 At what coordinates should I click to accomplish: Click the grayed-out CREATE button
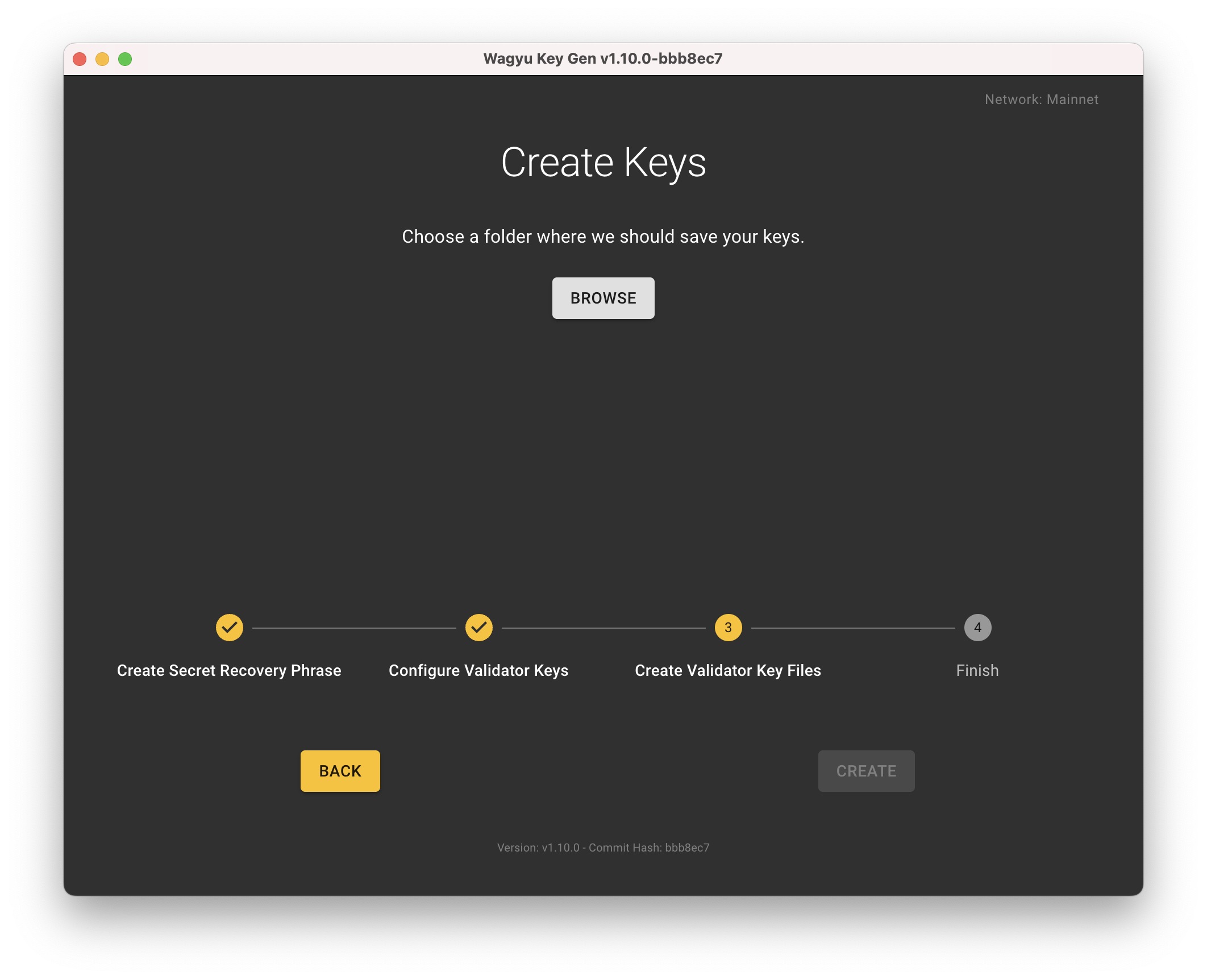(866, 771)
